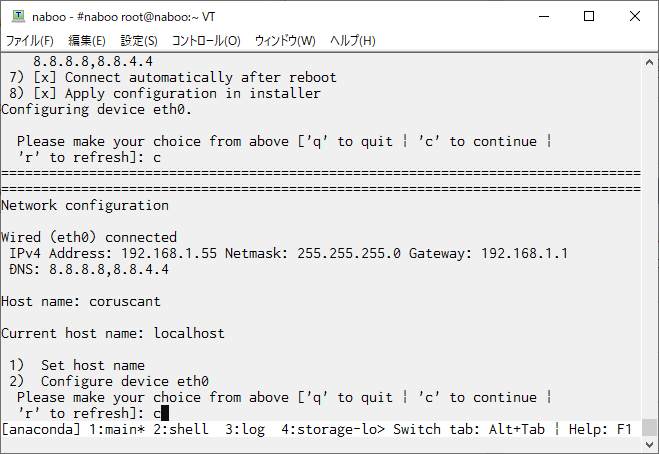Image resolution: width=659 pixels, height=454 pixels.
Task: Click the Configure device eth0 option
Action: click(x=125, y=381)
